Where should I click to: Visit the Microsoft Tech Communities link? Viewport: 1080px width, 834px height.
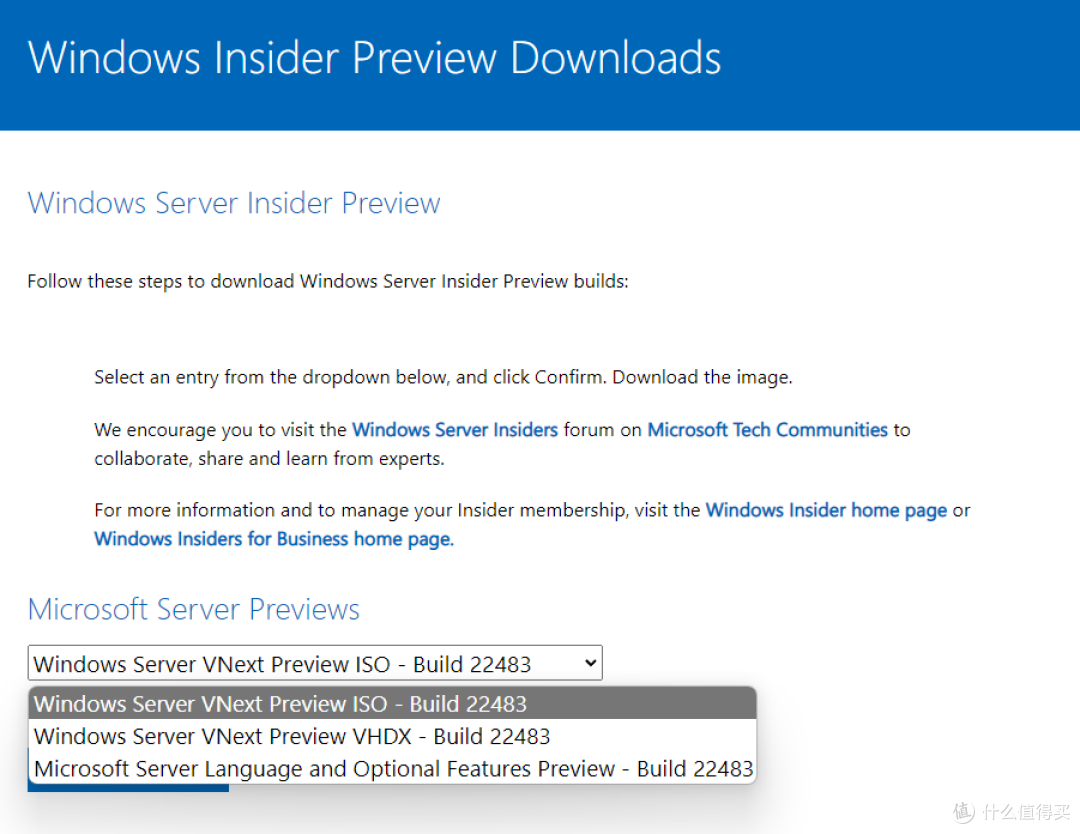767,429
